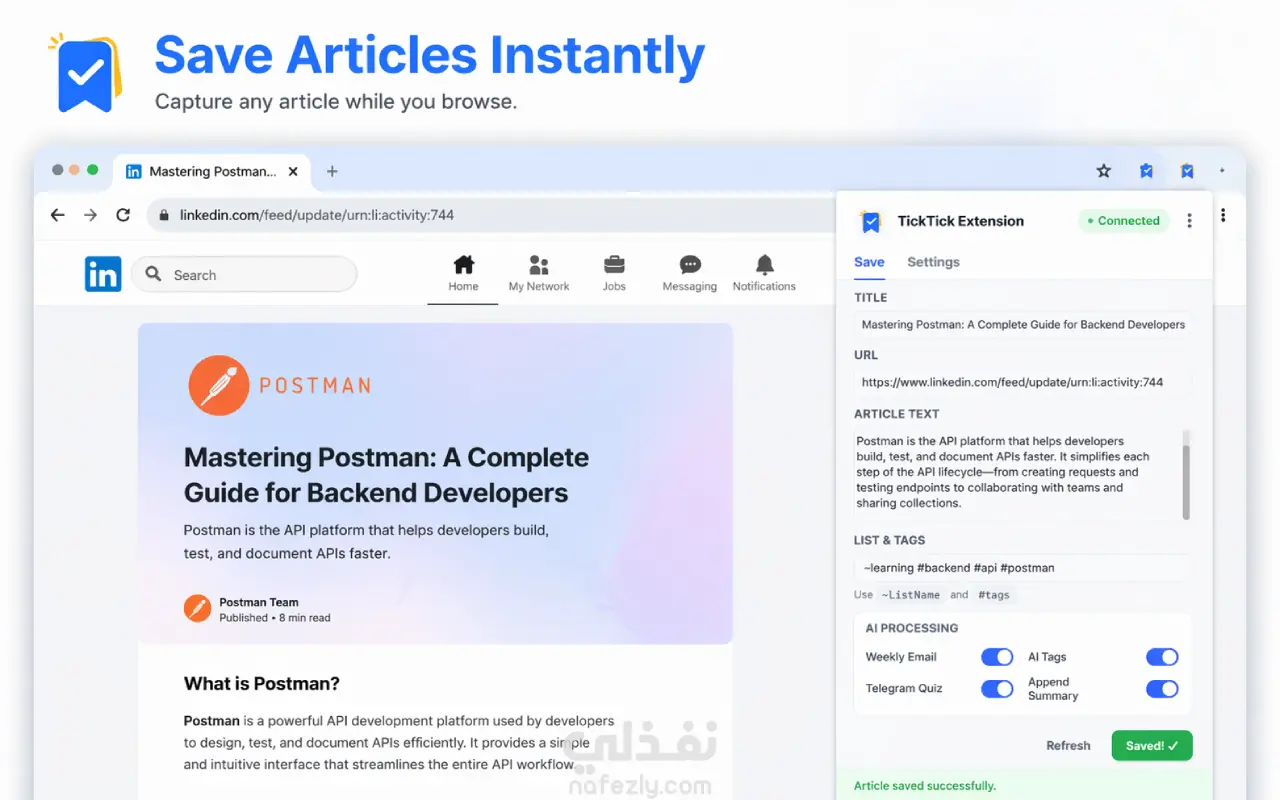The height and width of the screenshot is (800, 1280).
Task: Click the '~ListName' hint text
Action: click(911, 595)
